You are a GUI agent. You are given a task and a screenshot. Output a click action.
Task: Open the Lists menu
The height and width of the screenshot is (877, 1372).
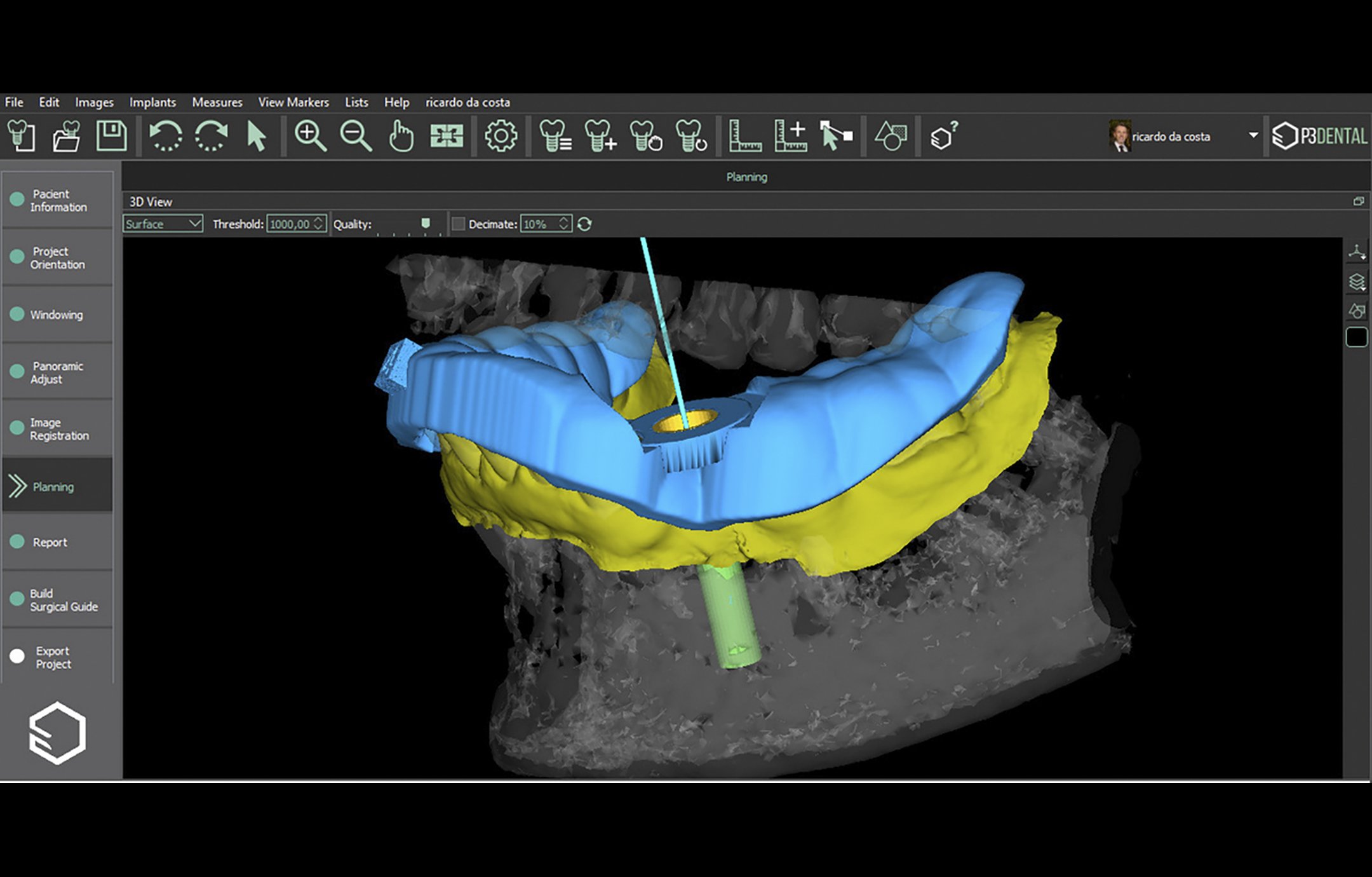356,102
